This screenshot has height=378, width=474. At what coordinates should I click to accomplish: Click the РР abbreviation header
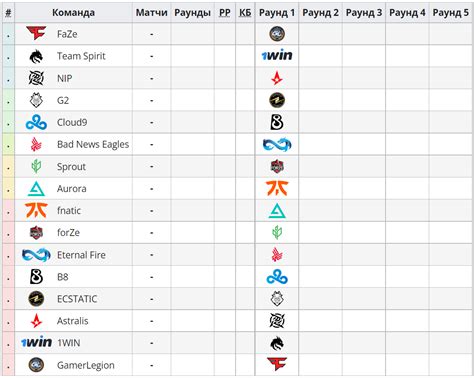pyautogui.click(x=225, y=13)
